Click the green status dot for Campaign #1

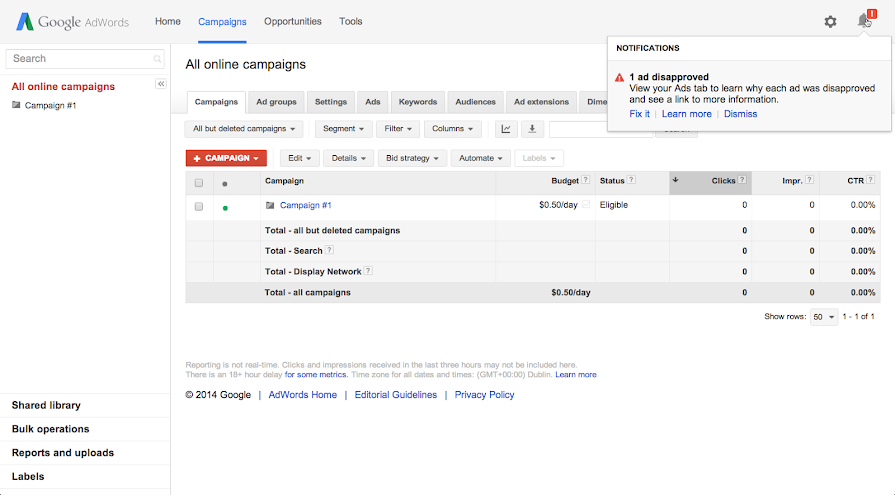225,207
